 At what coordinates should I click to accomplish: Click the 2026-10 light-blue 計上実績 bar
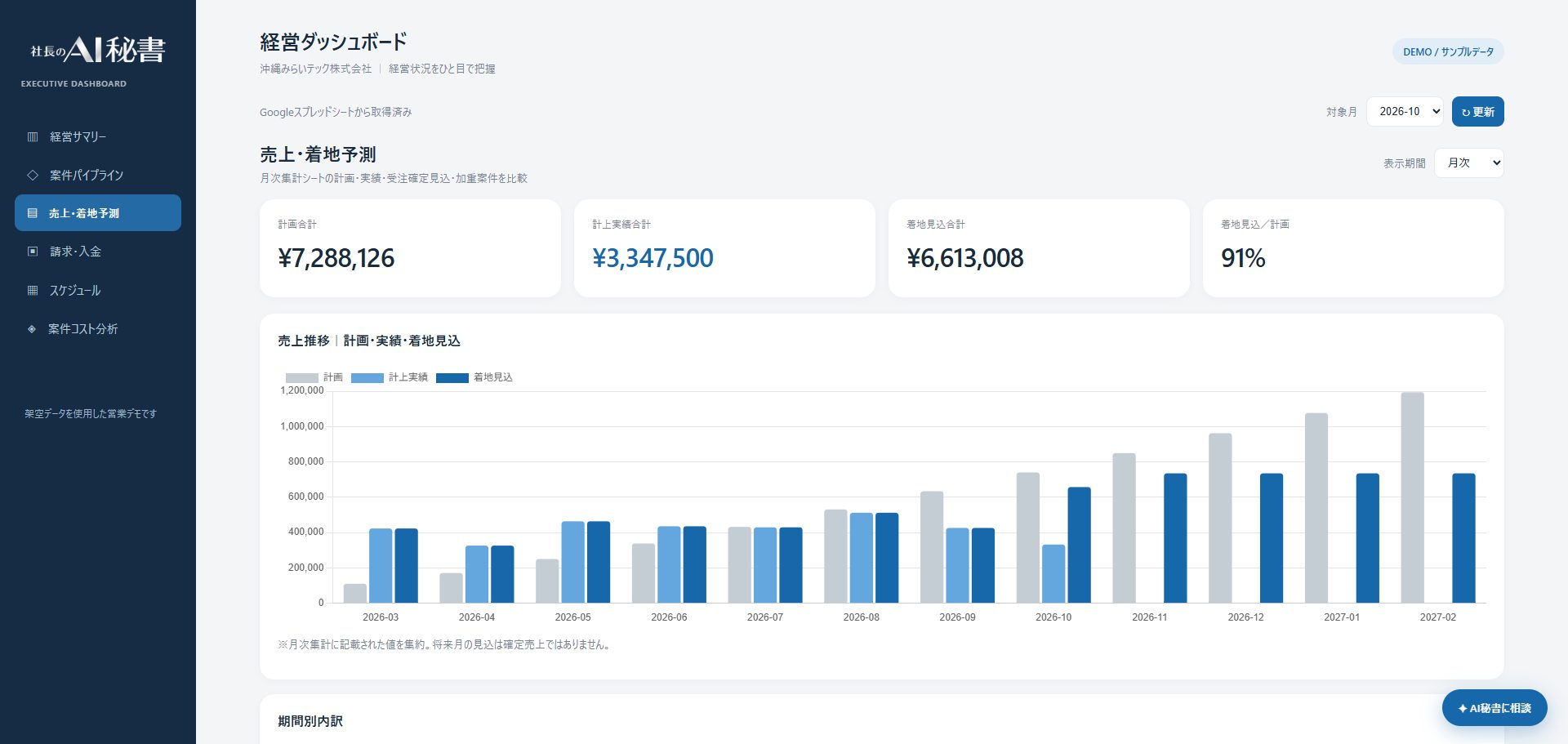pyautogui.click(x=1053, y=573)
